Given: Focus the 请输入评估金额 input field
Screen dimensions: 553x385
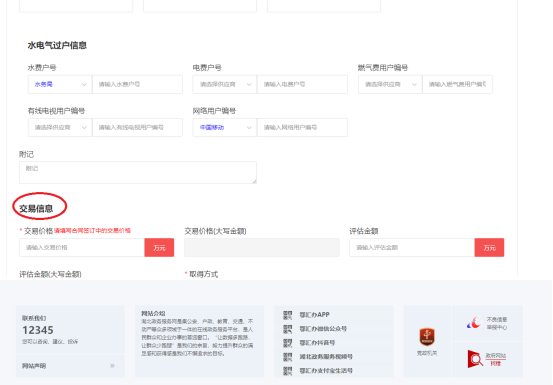Looking at the screenshot, I should [x=412, y=248].
